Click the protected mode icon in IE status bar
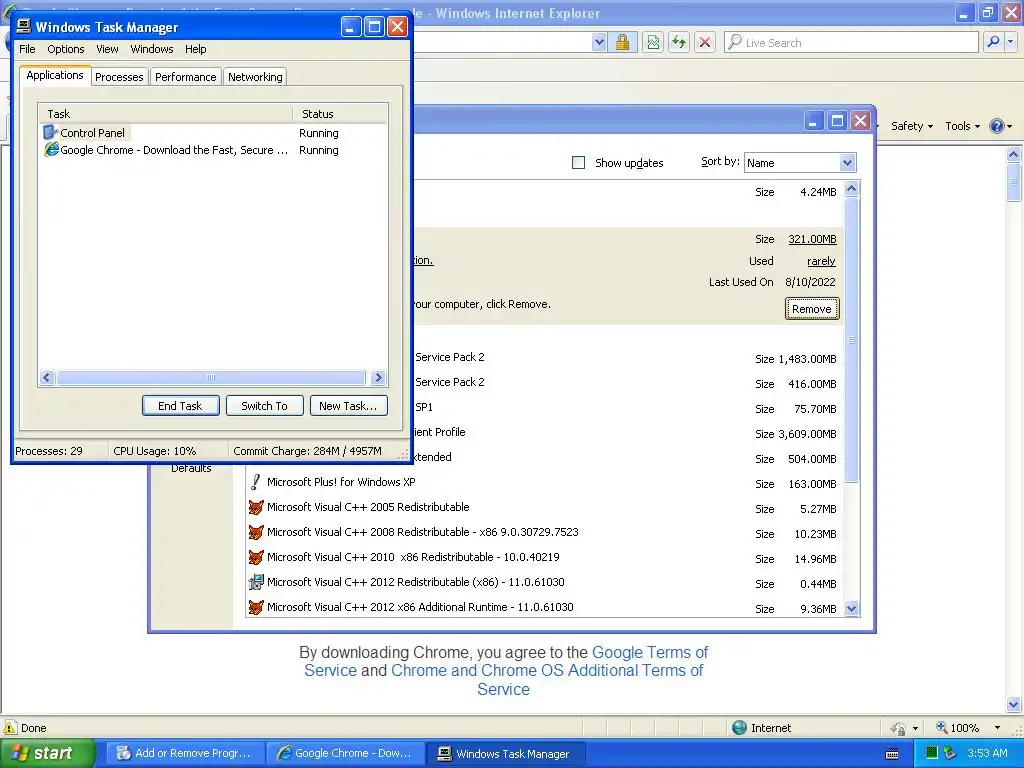The image size is (1024, 768). click(899, 728)
